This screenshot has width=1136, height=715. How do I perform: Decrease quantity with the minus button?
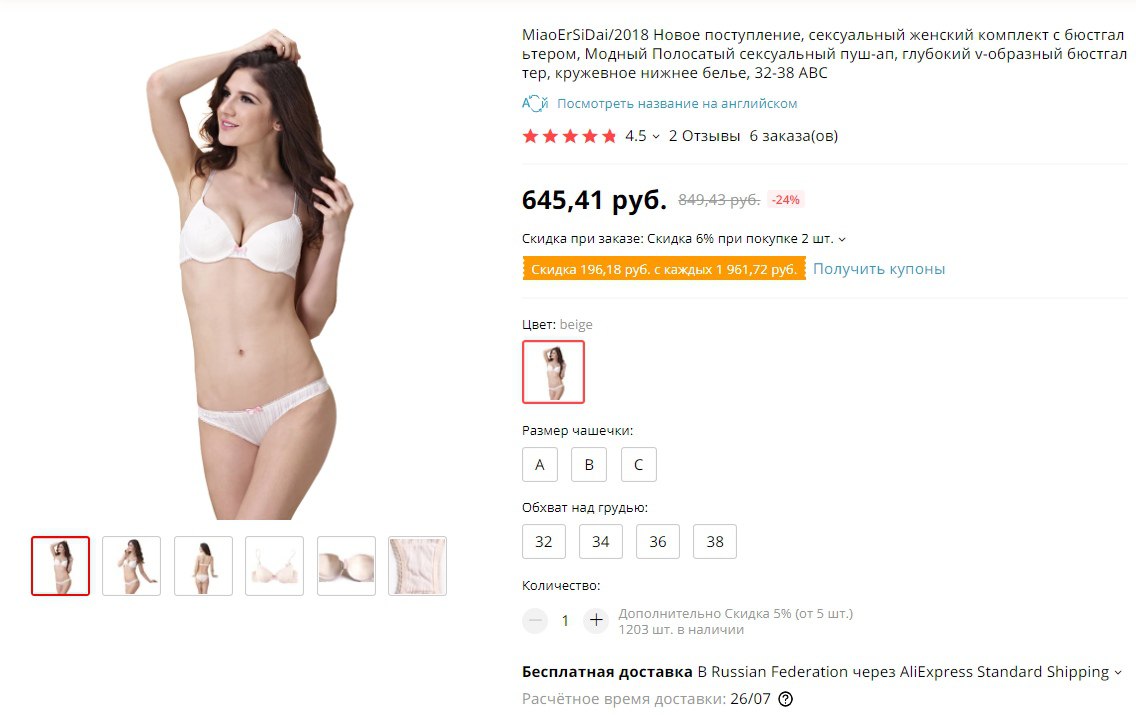click(x=535, y=620)
